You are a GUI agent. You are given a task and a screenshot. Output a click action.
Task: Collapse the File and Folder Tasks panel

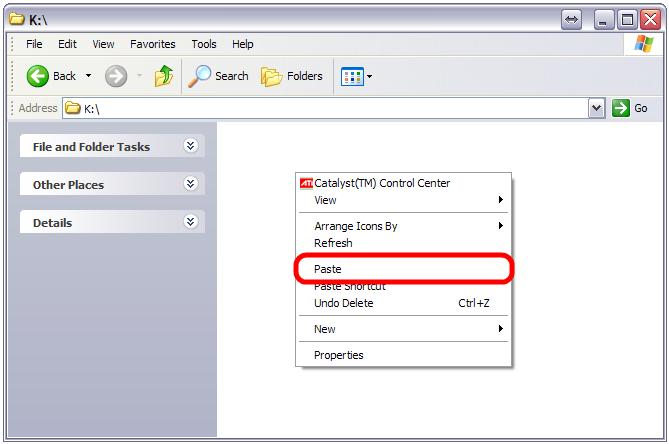(191, 146)
